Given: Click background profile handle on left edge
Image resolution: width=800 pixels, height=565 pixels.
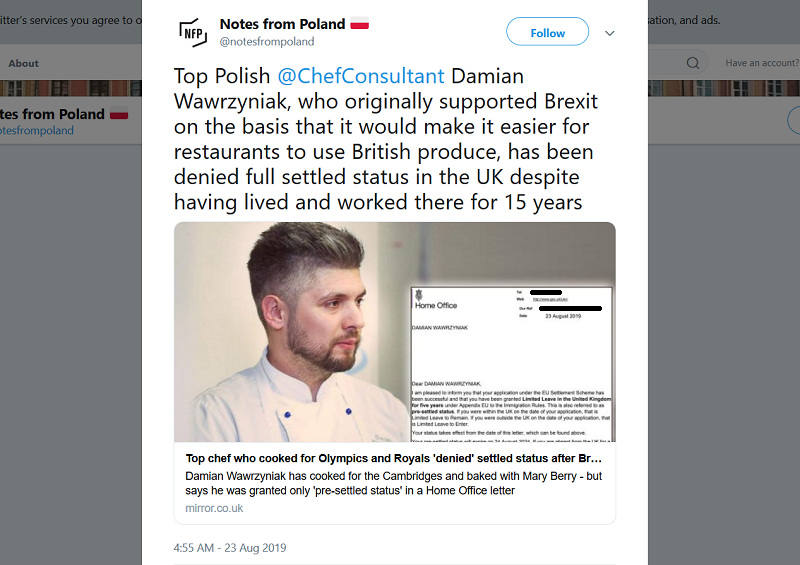Looking at the screenshot, I should coord(38,131).
